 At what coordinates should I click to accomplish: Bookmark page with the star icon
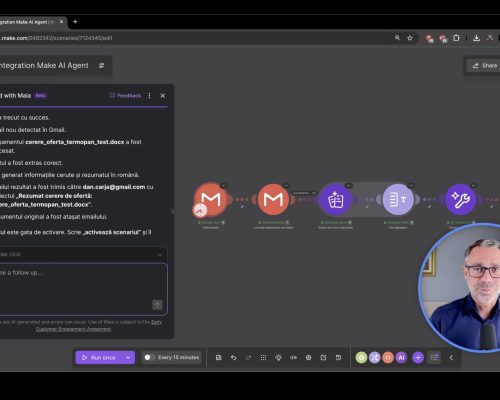[x=410, y=38]
